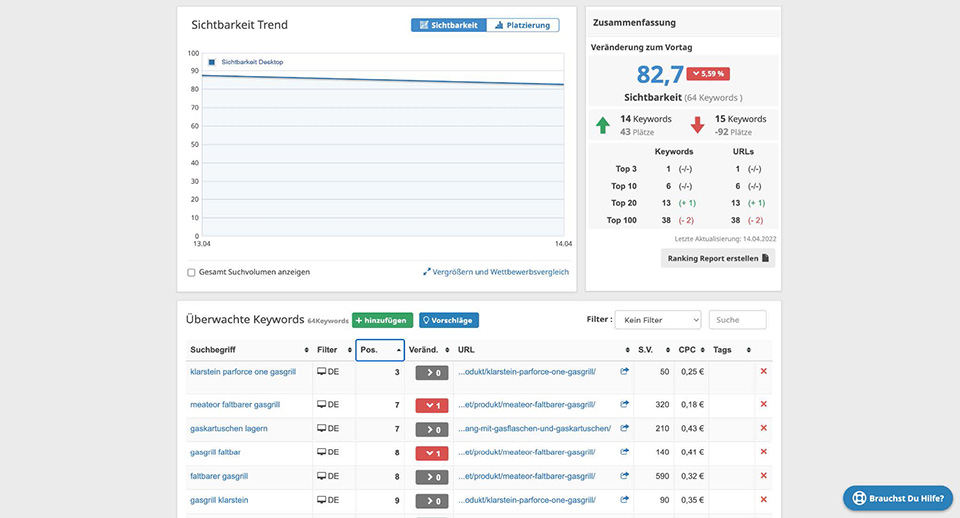Open Brauchst Du Hilfe? help button
960x518 pixels.
point(898,498)
